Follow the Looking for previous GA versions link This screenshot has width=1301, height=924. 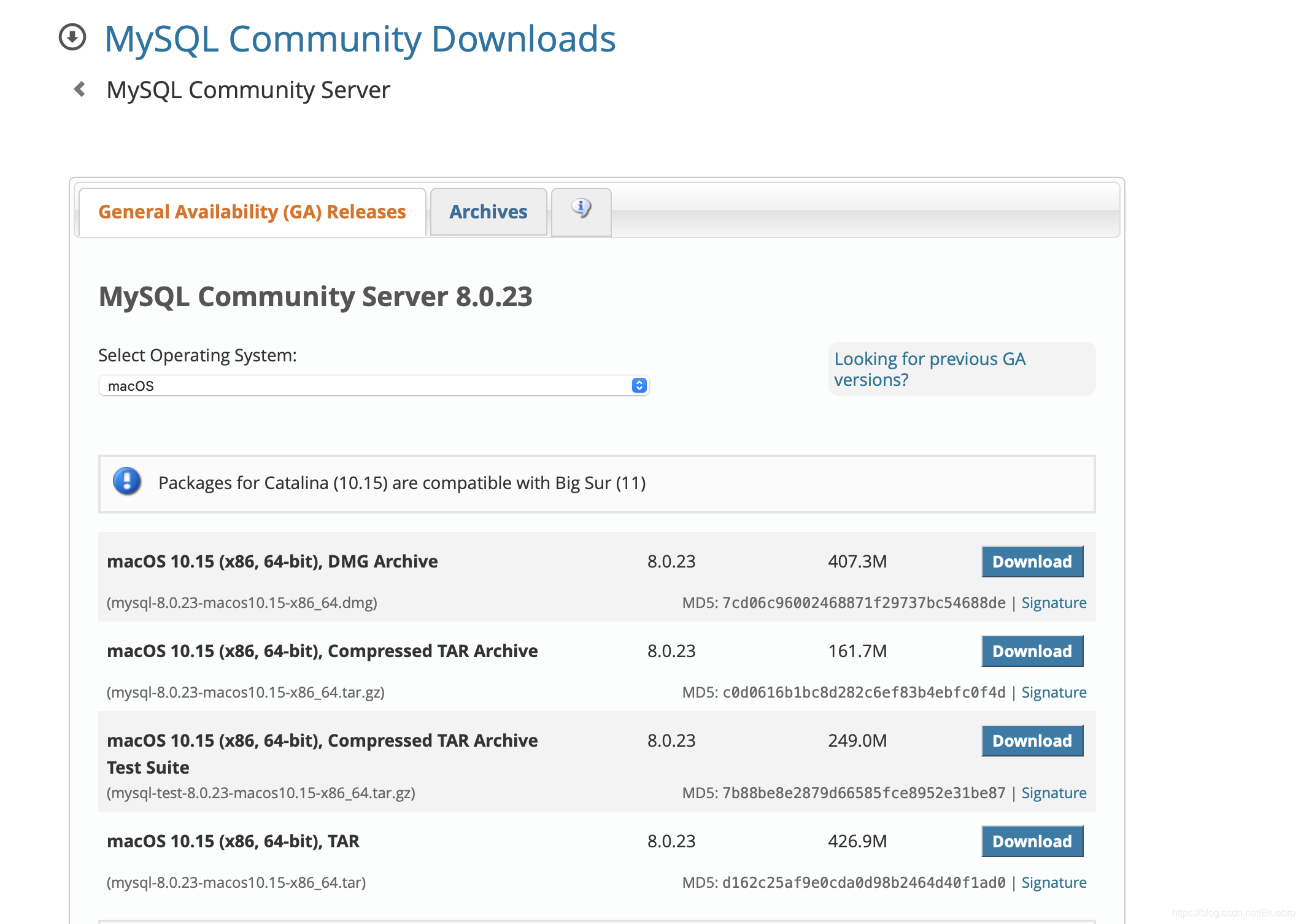point(930,369)
